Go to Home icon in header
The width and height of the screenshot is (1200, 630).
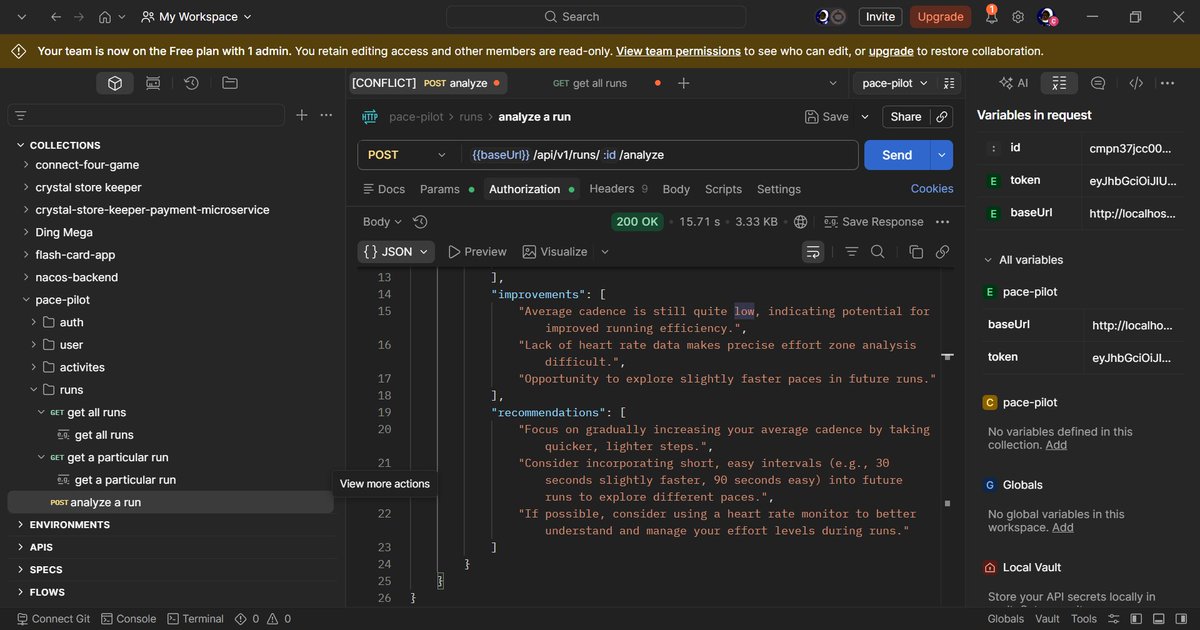pos(105,17)
